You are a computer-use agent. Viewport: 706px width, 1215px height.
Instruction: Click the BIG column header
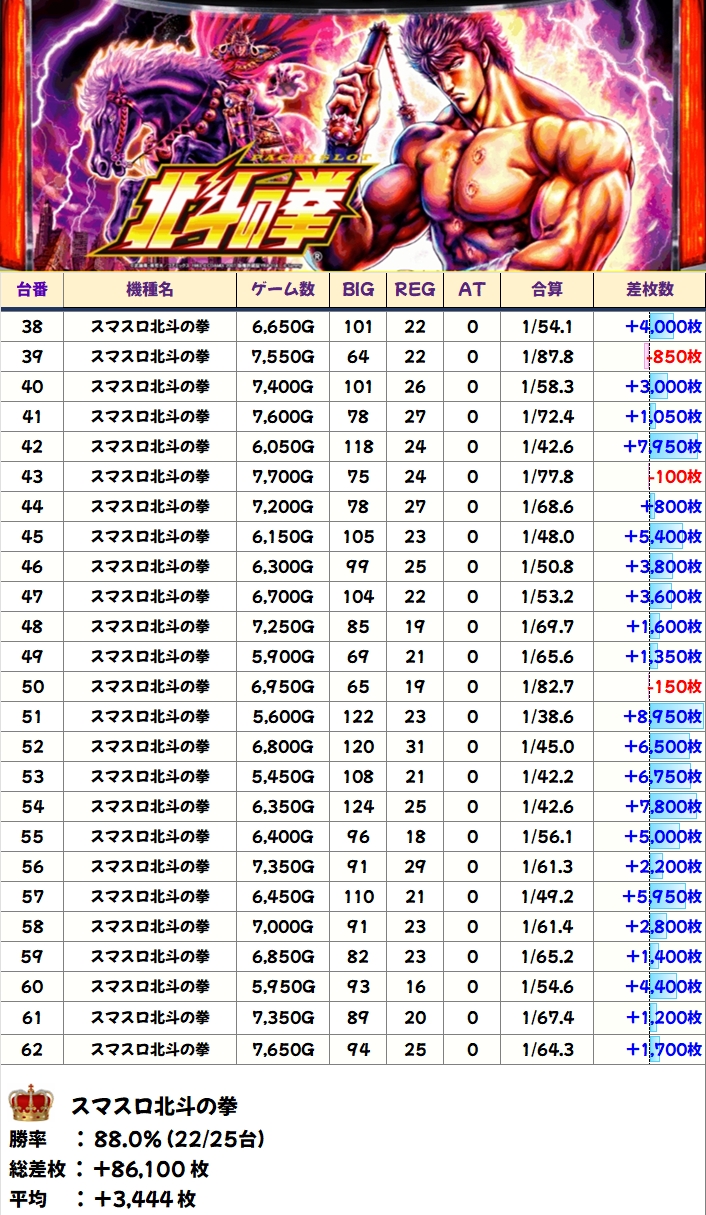pyautogui.click(x=358, y=289)
